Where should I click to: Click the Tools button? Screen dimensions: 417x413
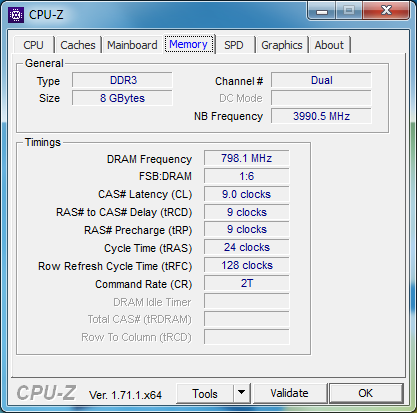tap(205, 394)
